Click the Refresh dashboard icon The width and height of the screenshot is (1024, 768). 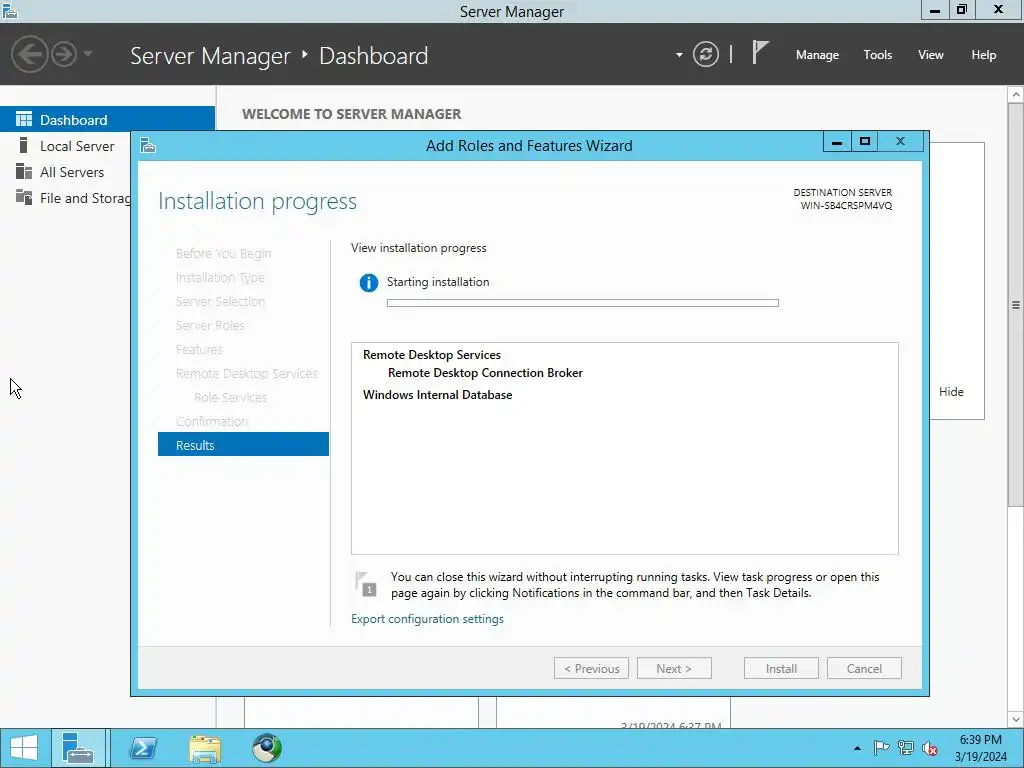click(x=705, y=54)
